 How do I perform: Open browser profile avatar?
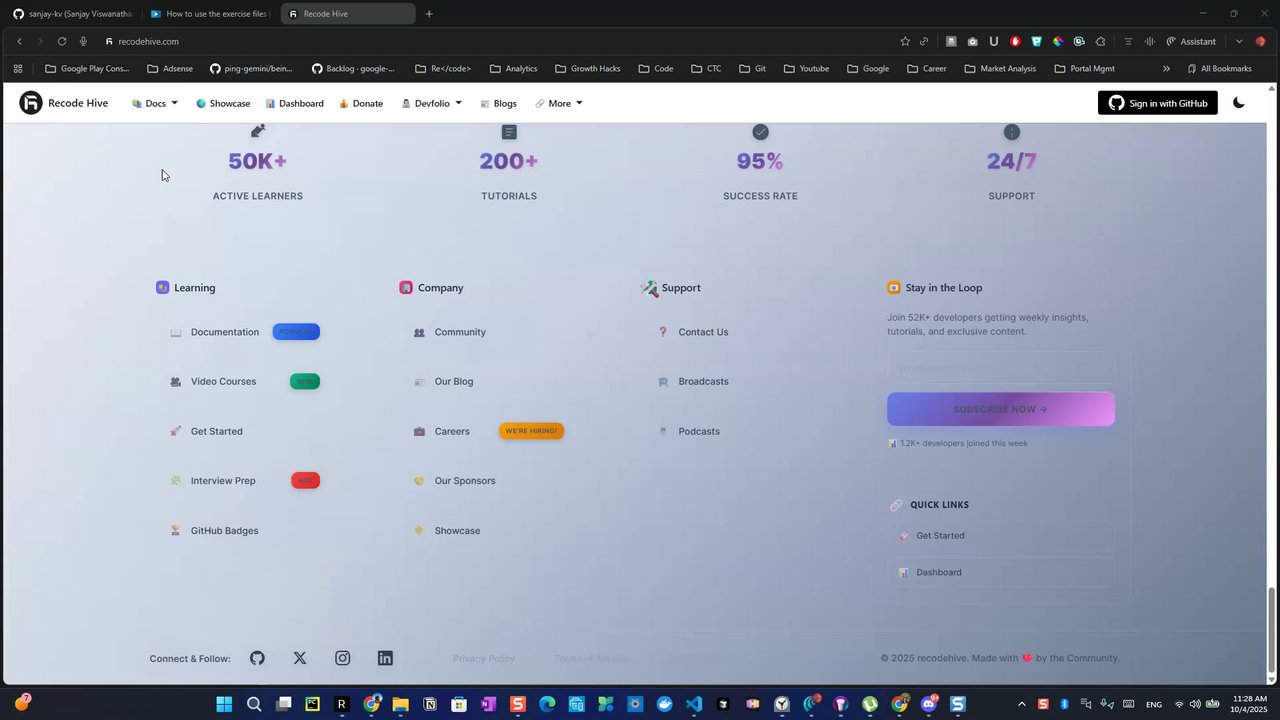1260,41
